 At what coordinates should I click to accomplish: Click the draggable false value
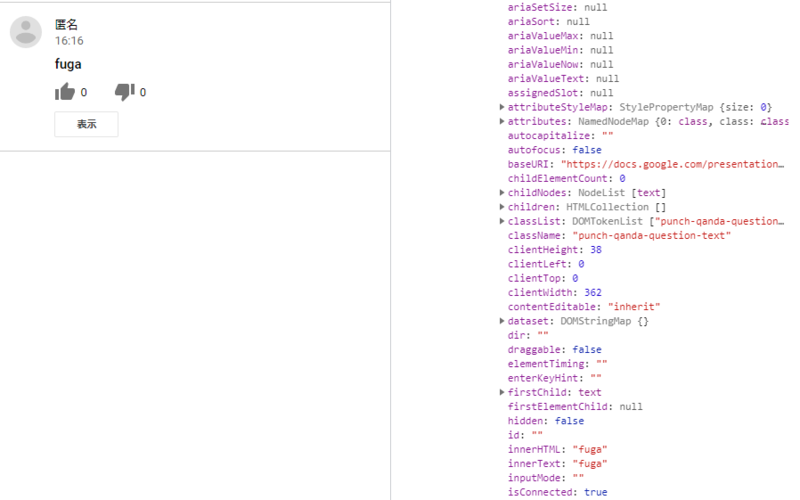[587, 350]
